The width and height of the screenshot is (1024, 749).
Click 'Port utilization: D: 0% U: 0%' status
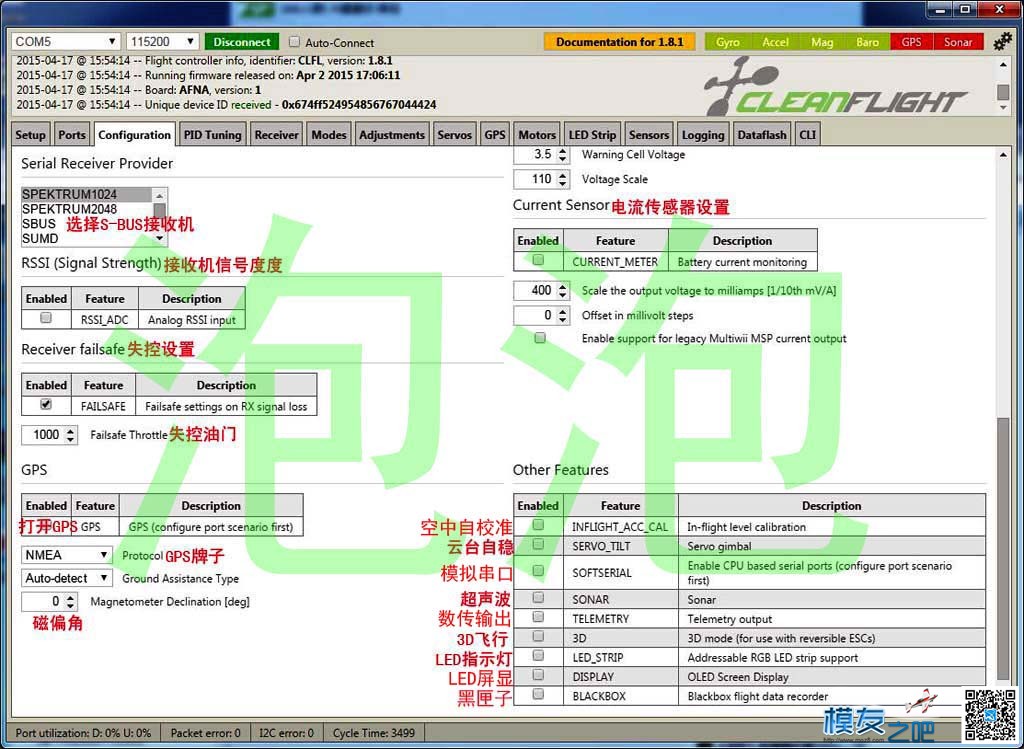[x=83, y=733]
